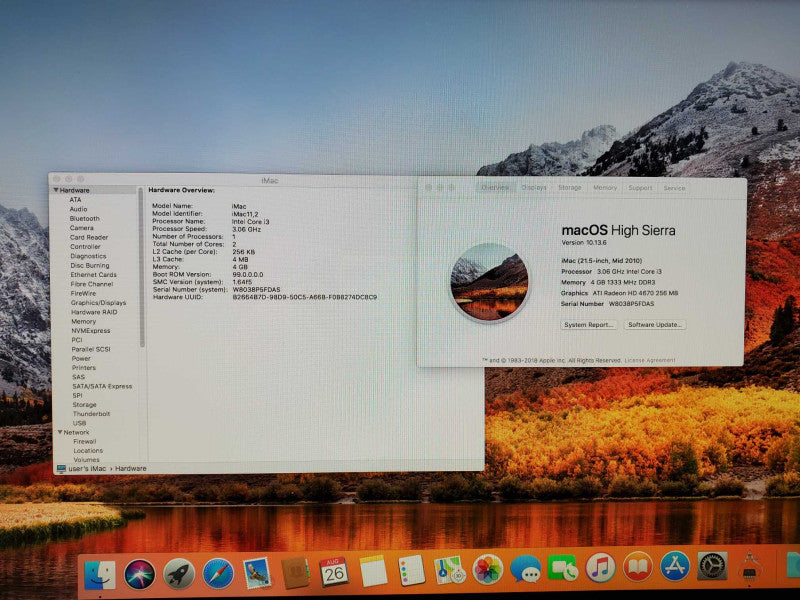
Task: Select Hardware RAID in the sidebar
Action: tap(94, 312)
